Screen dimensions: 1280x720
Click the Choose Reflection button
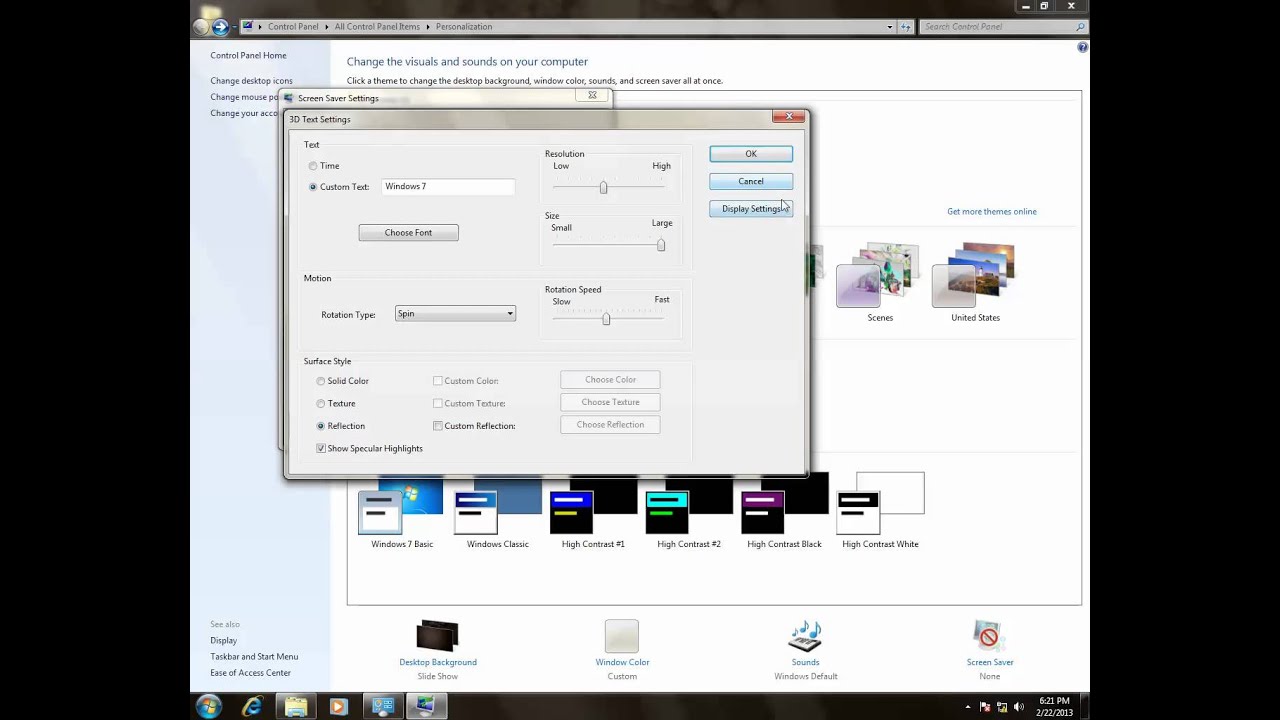pyautogui.click(x=610, y=425)
